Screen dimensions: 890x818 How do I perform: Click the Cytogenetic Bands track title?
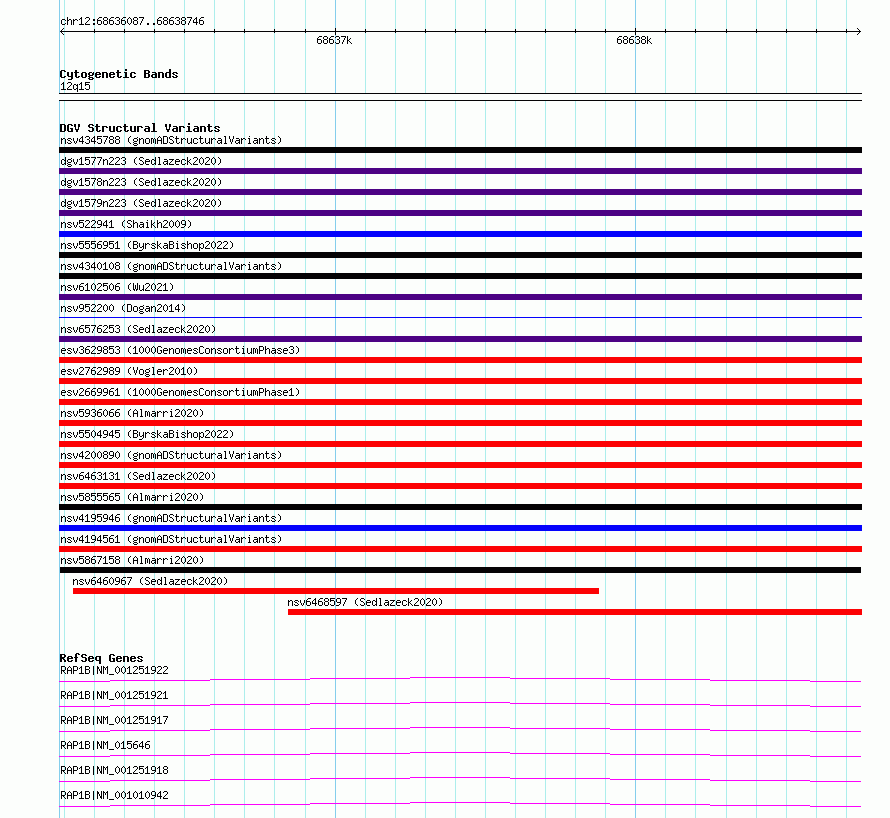click(119, 74)
